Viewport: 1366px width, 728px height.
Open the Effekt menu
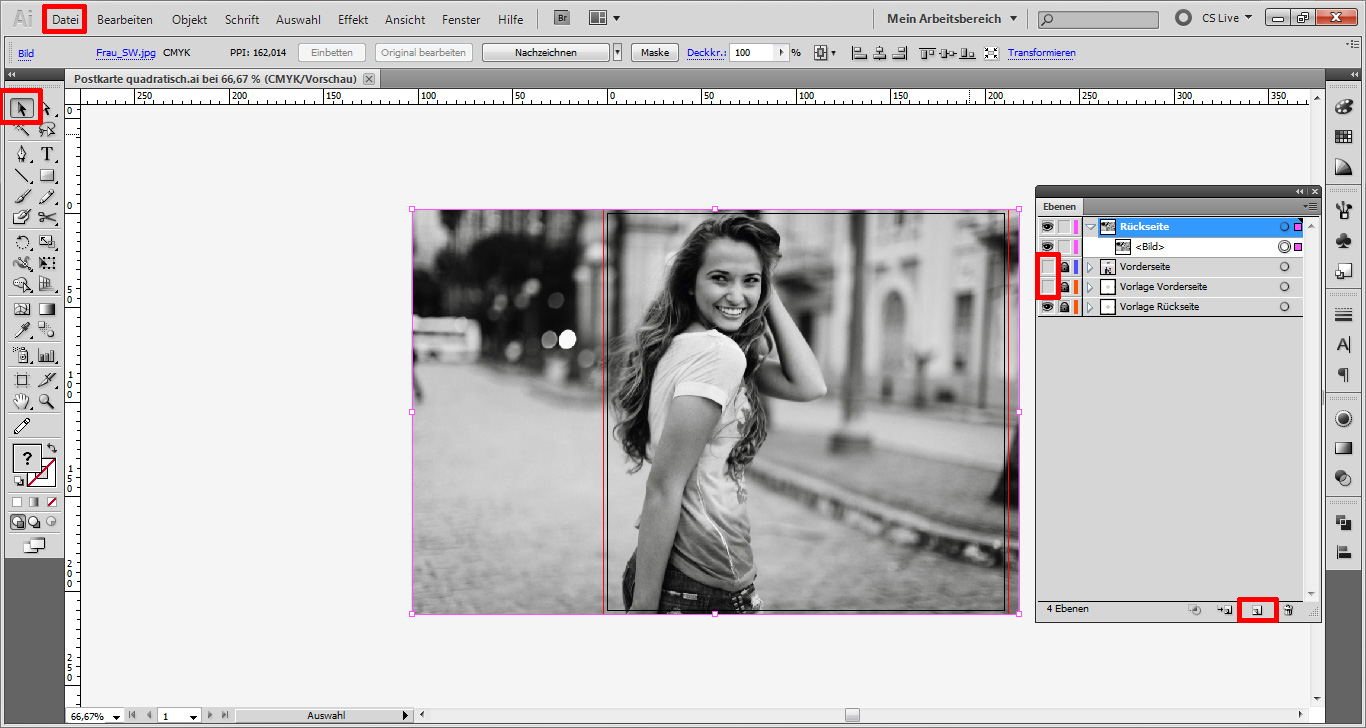[353, 19]
